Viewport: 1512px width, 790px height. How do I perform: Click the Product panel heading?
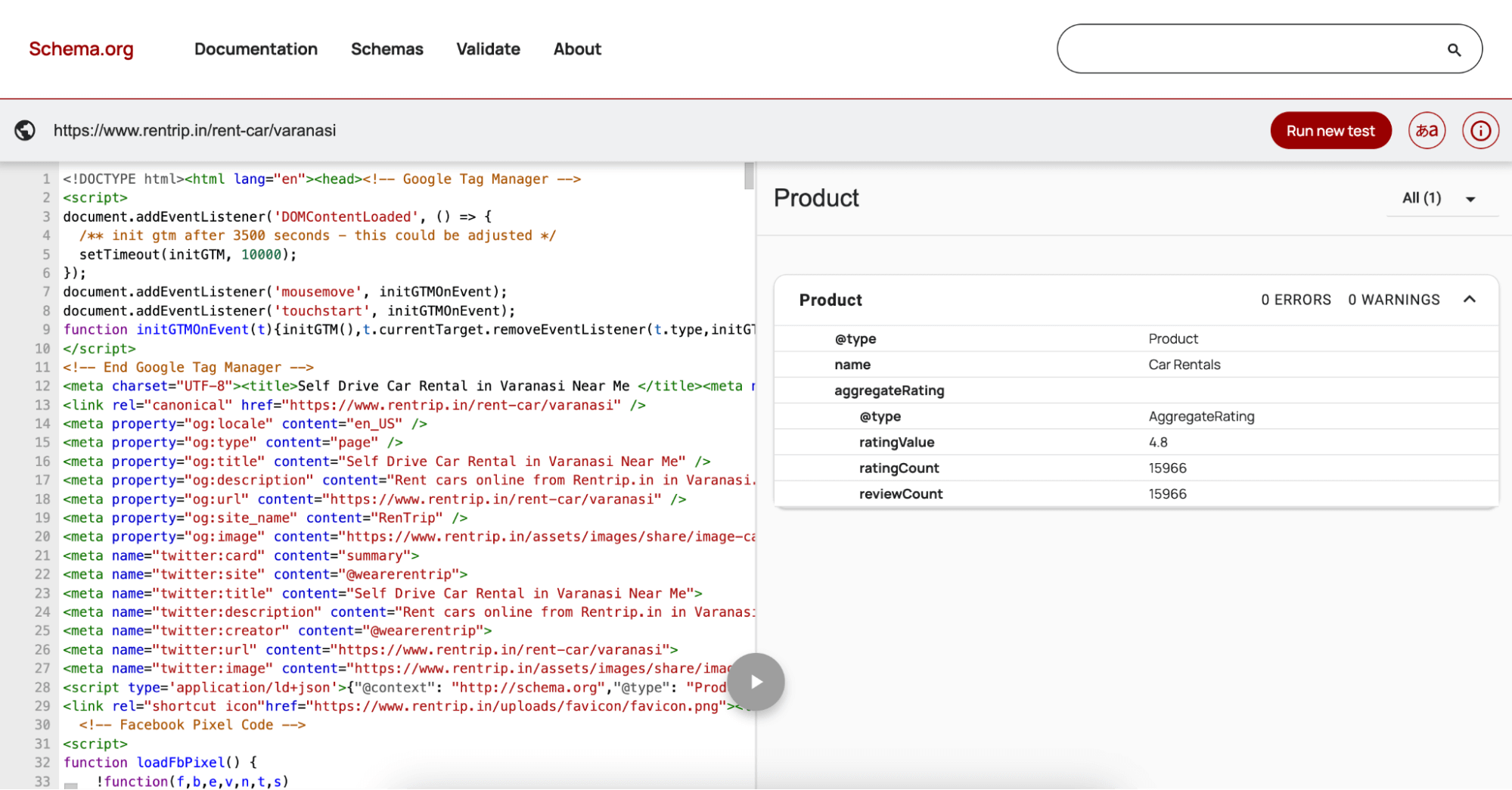[x=816, y=198]
